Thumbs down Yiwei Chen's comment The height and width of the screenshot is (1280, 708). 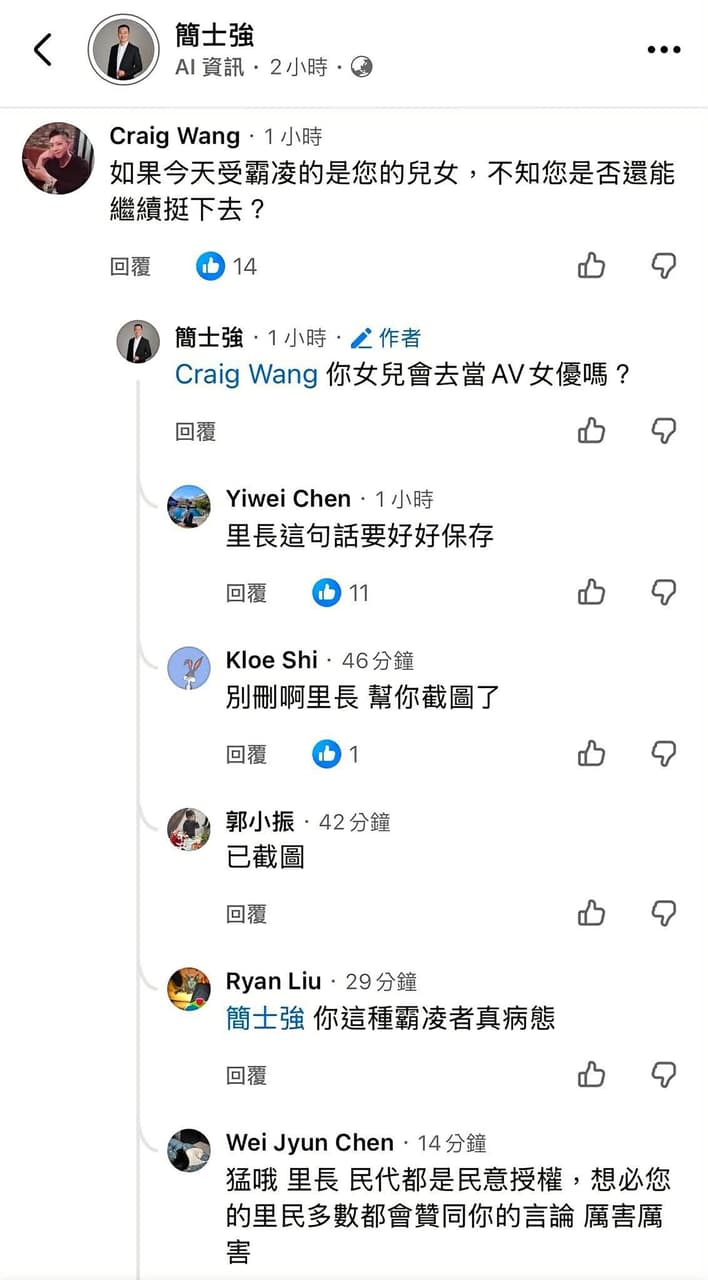tap(664, 592)
